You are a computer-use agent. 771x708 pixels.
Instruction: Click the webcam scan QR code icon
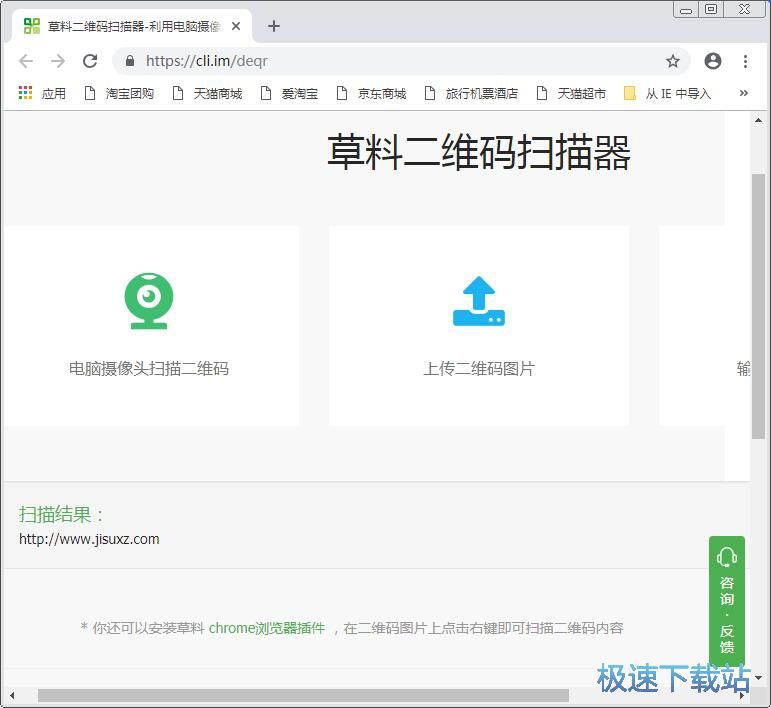tap(149, 301)
